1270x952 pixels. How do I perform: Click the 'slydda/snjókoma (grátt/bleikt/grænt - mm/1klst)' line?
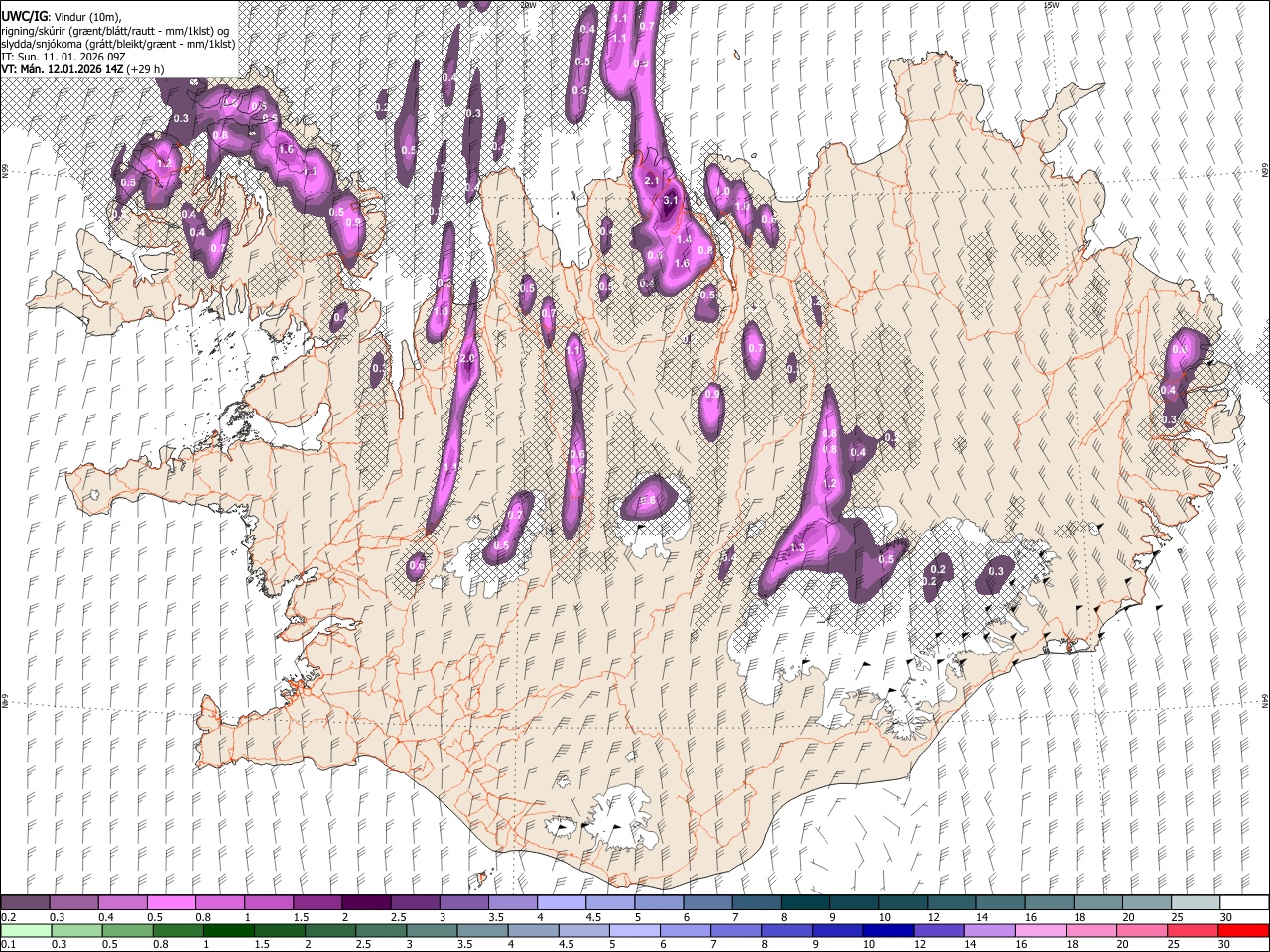(119, 44)
